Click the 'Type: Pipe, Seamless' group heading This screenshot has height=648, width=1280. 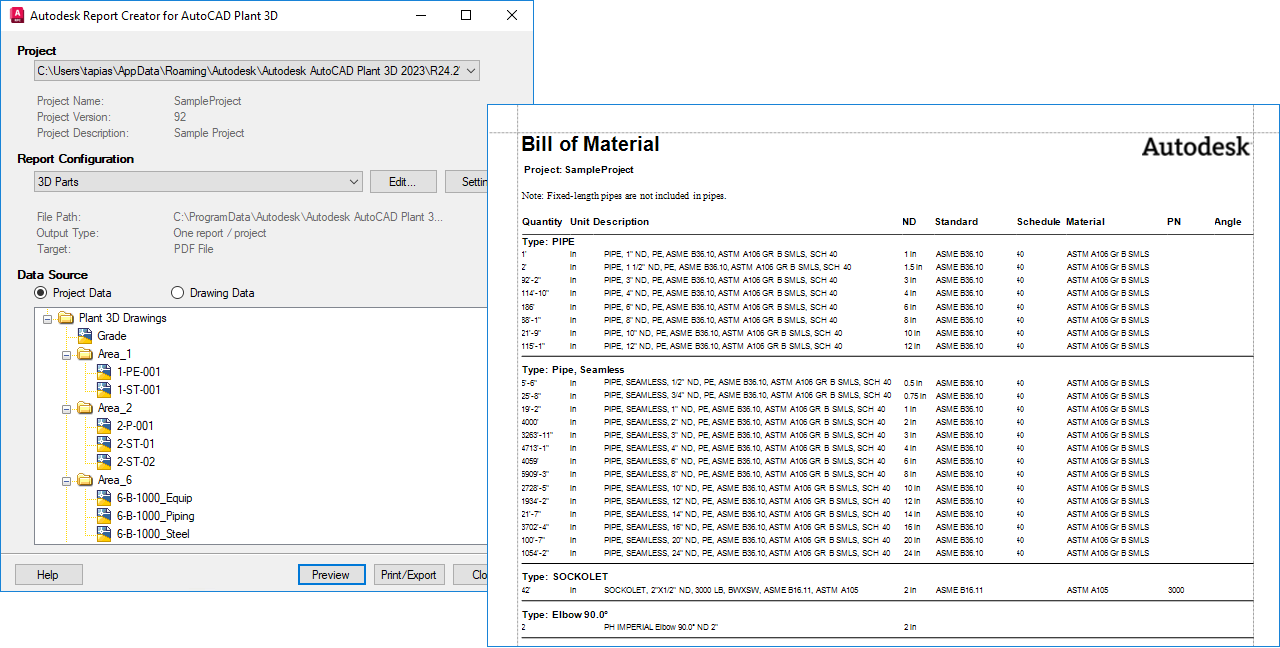573,370
